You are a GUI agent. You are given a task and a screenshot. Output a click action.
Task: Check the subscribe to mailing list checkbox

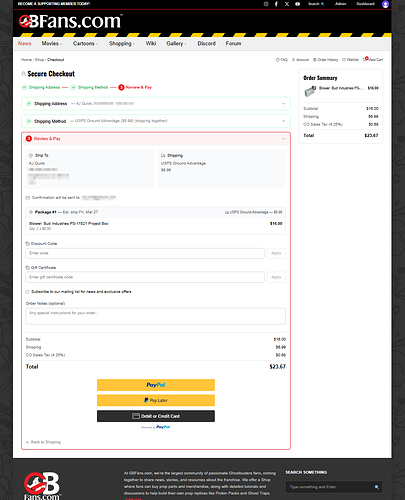pyautogui.click(x=27, y=292)
